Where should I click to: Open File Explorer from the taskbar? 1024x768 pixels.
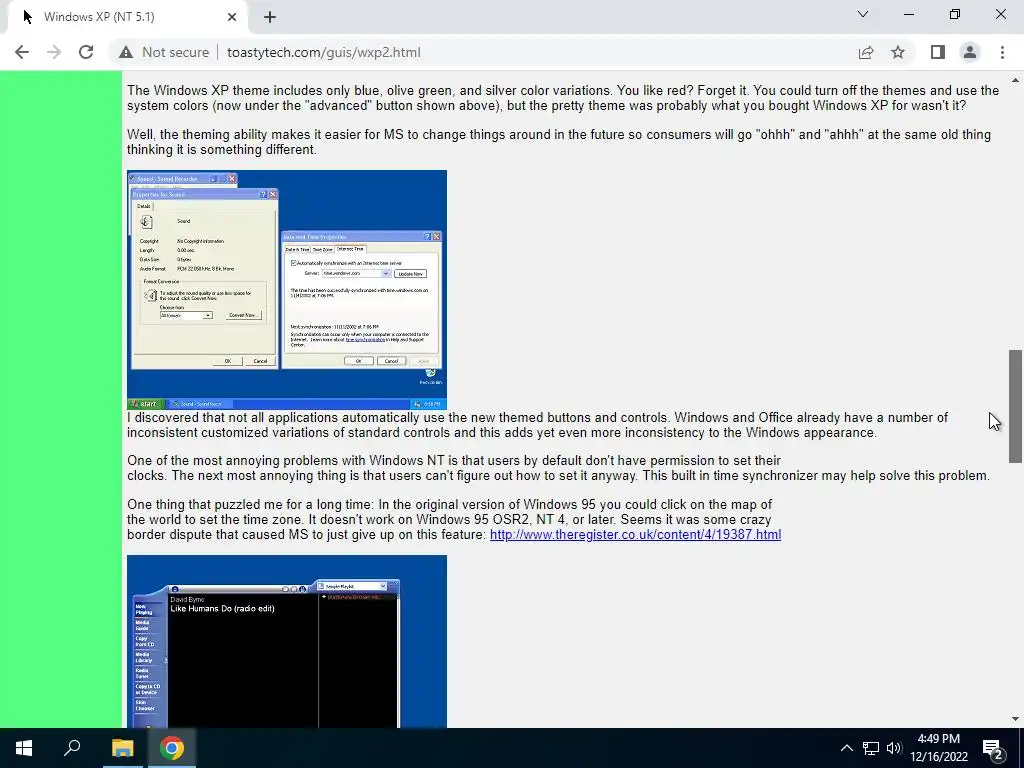pyautogui.click(x=122, y=748)
